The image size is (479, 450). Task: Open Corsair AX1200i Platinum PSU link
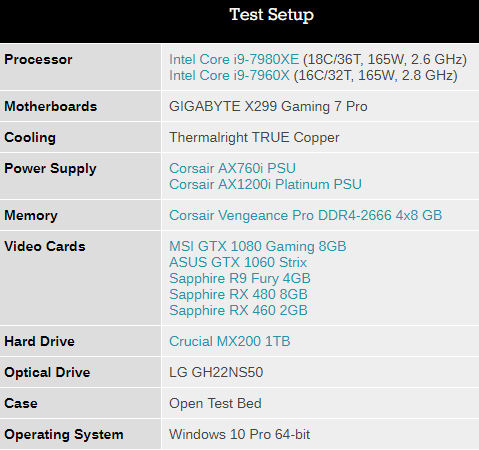[x=265, y=184]
